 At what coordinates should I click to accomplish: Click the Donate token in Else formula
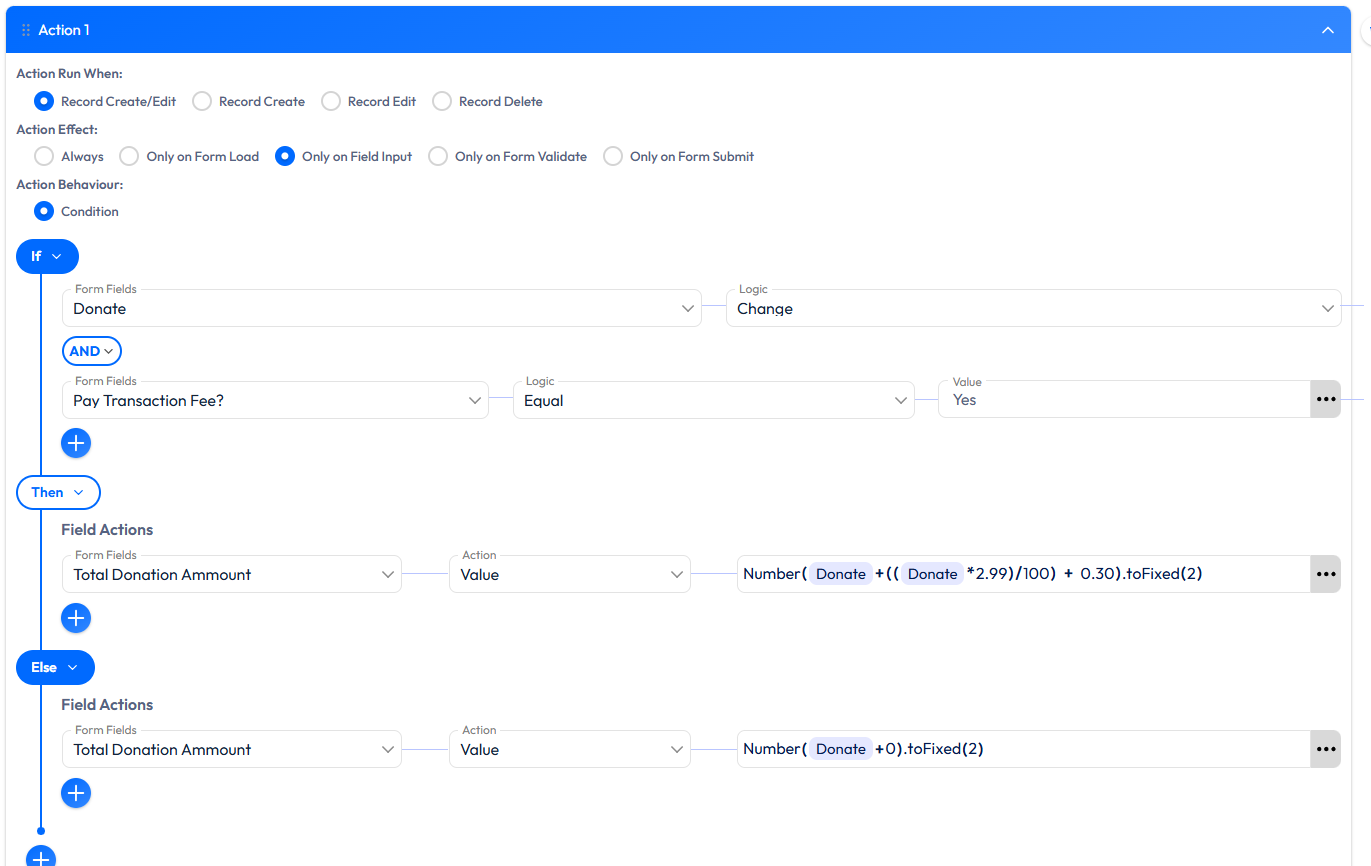(x=841, y=749)
